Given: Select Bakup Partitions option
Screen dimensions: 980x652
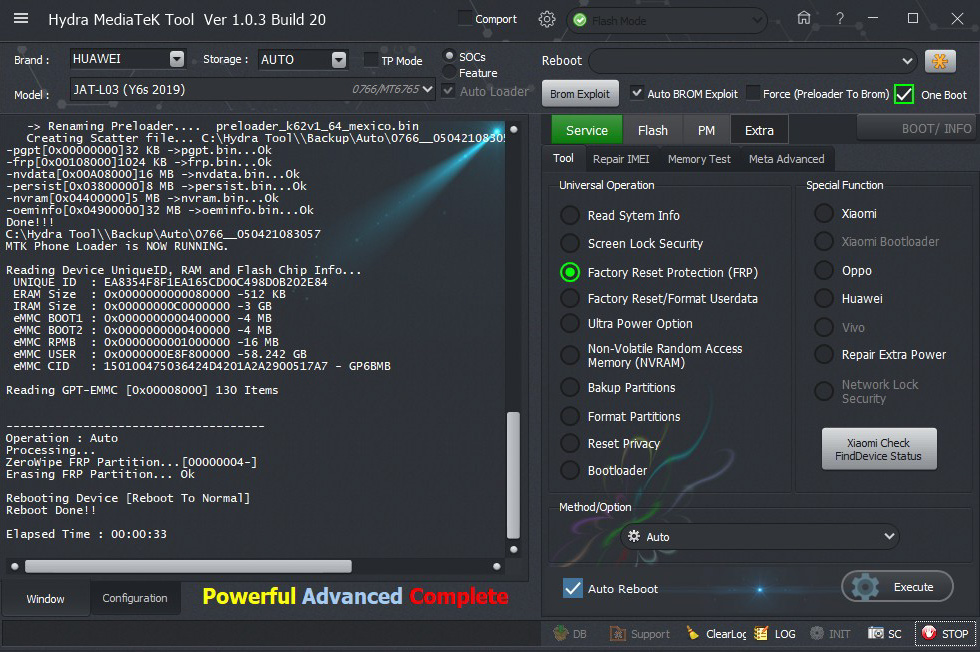Looking at the screenshot, I should 570,388.
